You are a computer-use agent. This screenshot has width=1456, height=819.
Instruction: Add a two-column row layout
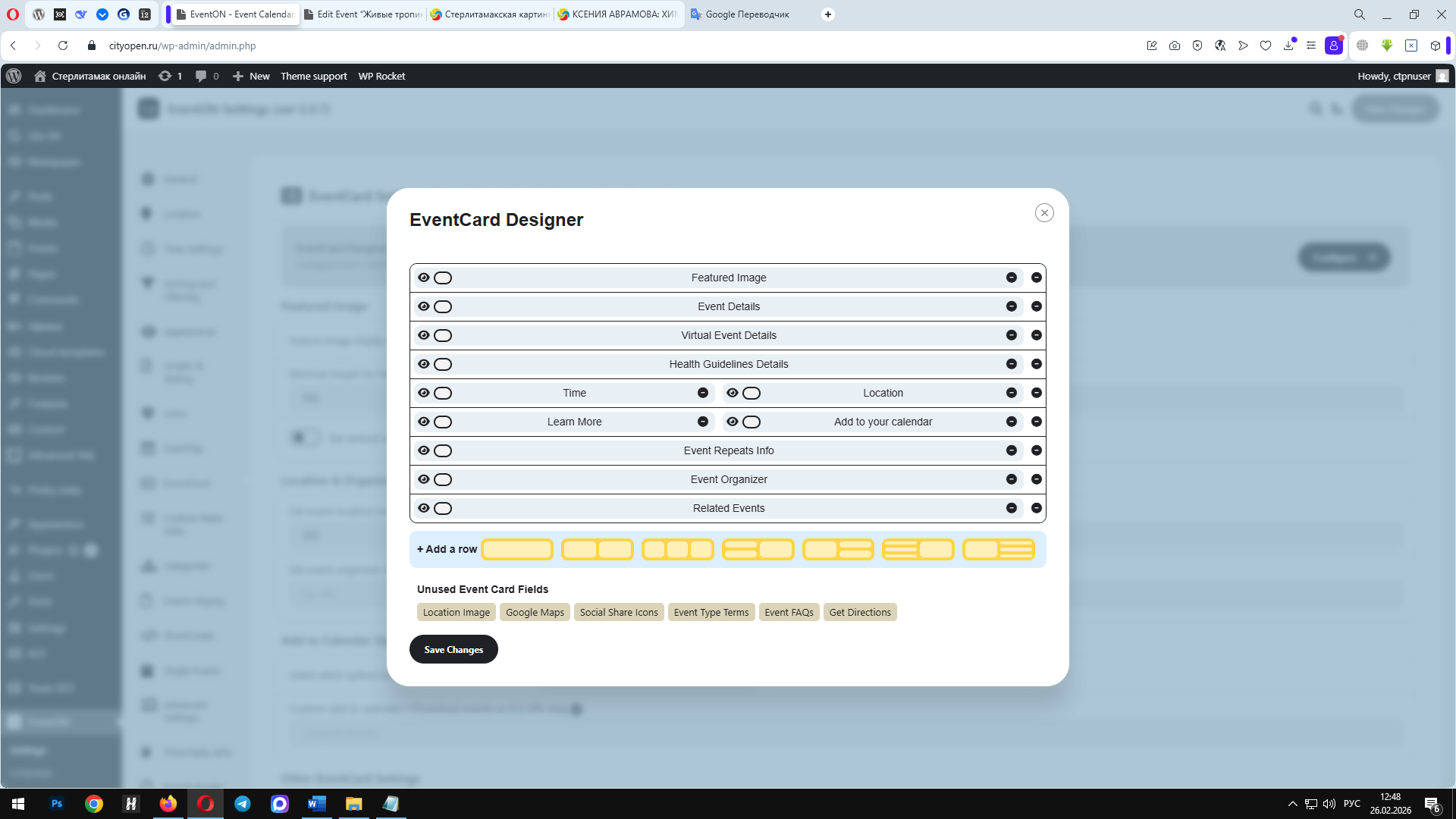pos(597,549)
